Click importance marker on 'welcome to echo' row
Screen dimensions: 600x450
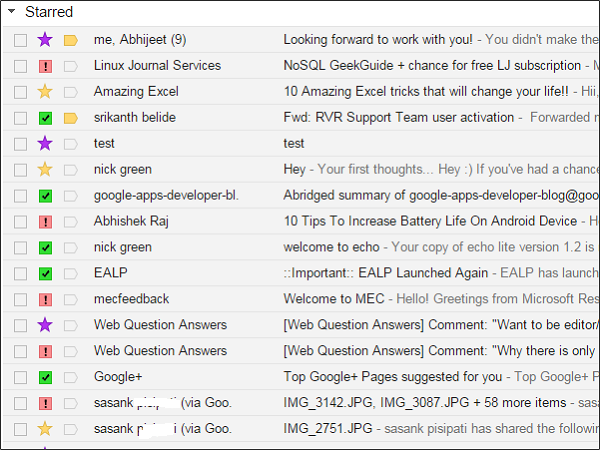click(71, 248)
